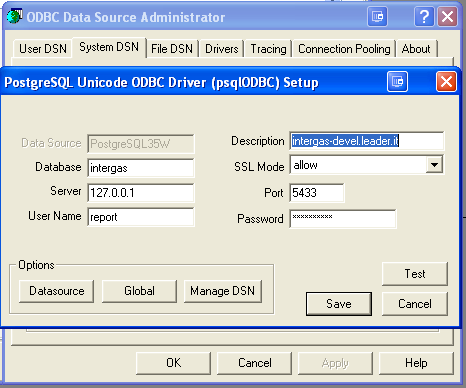
Task: Click the extra title-bar icon in ODBC Administrator window
Action: click(377, 16)
